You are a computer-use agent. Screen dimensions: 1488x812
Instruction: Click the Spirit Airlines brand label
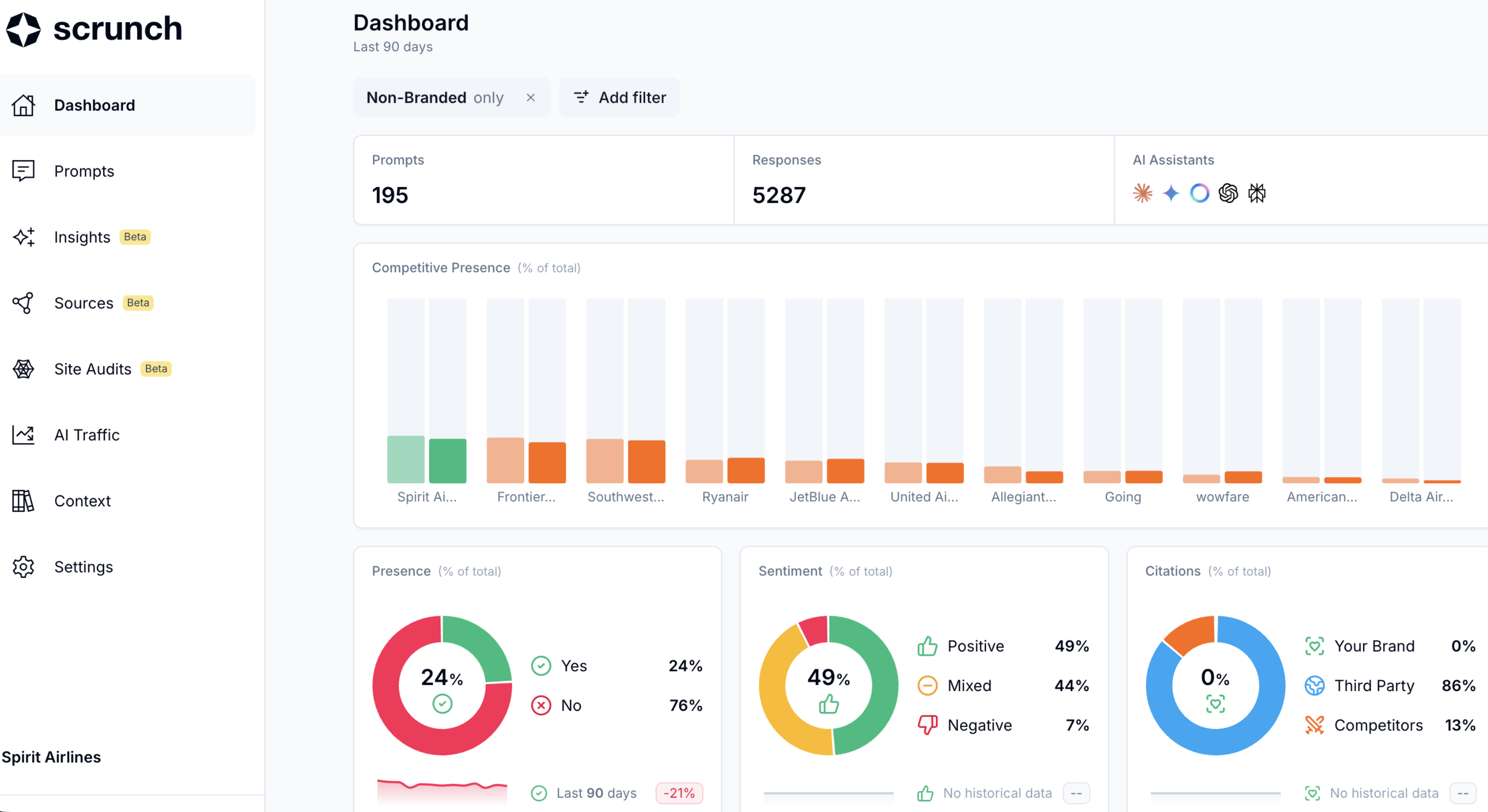(51, 757)
